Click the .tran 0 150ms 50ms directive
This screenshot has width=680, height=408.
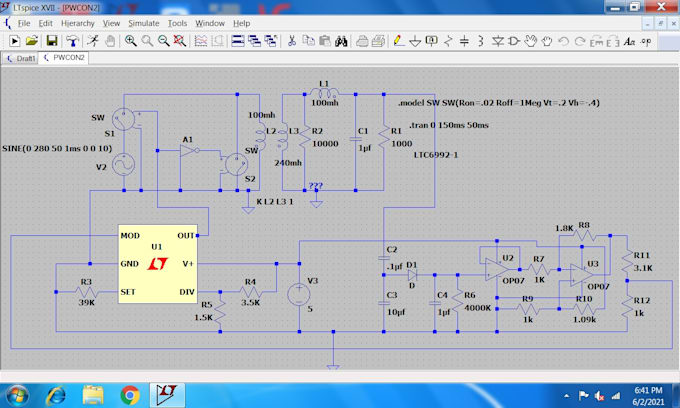point(449,125)
